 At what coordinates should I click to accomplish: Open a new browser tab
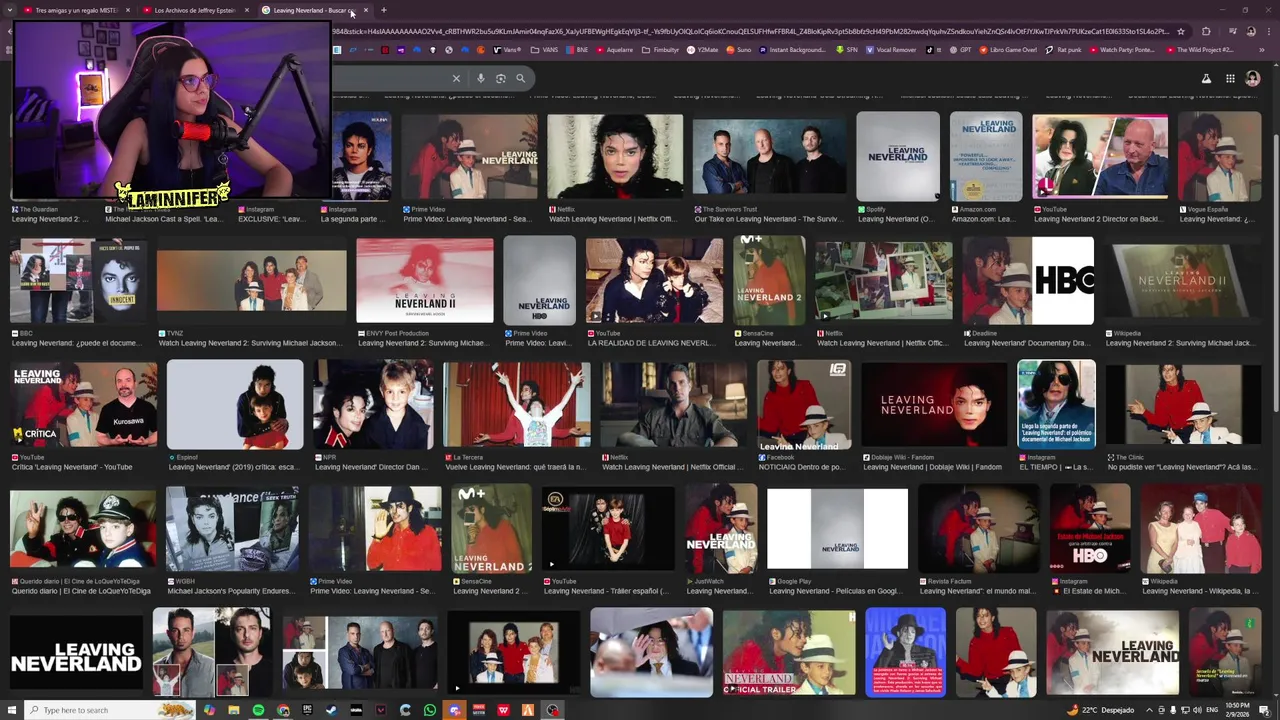(383, 10)
